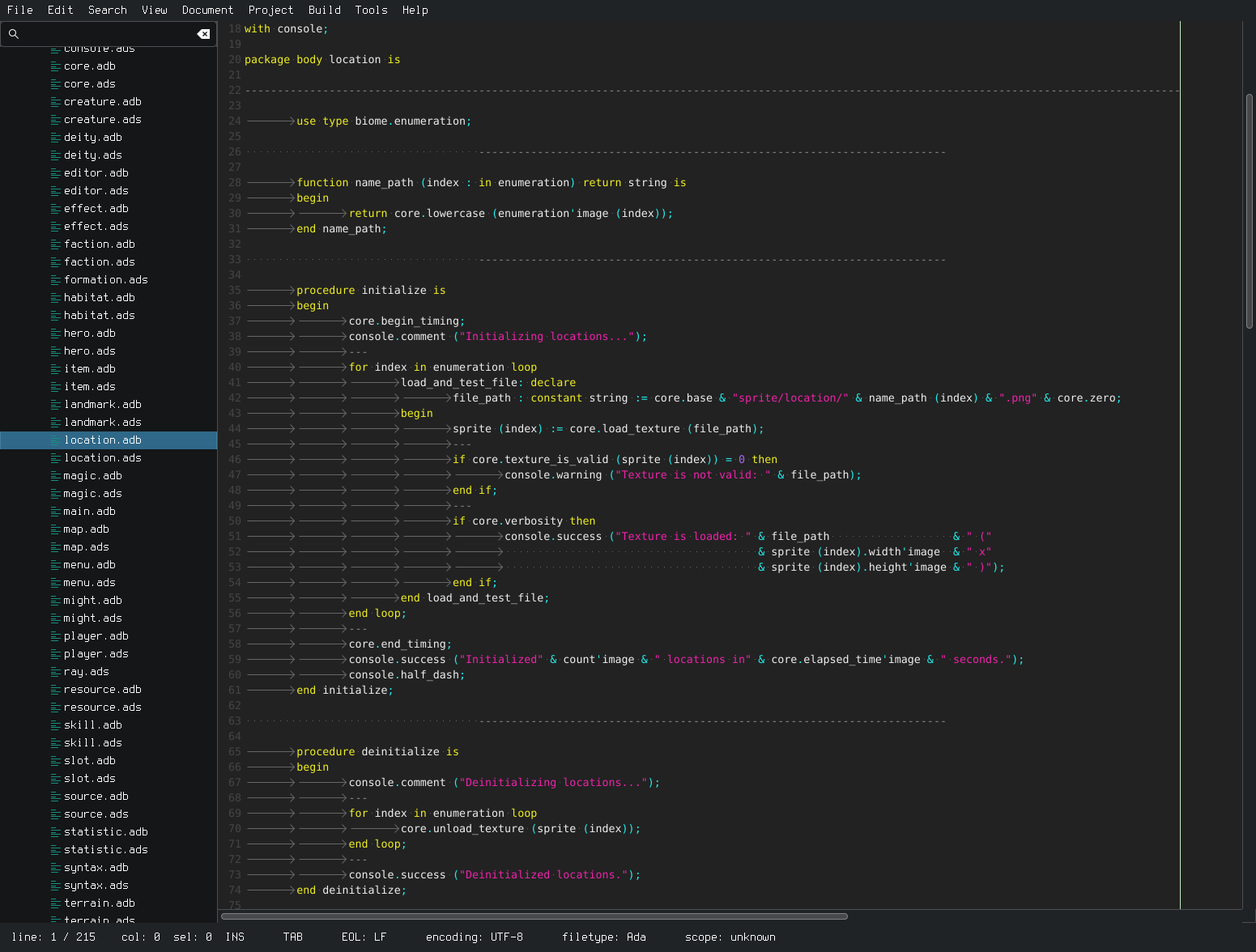This screenshot has width=1256, height=952.
Task: Click the horizontal scrollbar below the code
Action: 534,916
